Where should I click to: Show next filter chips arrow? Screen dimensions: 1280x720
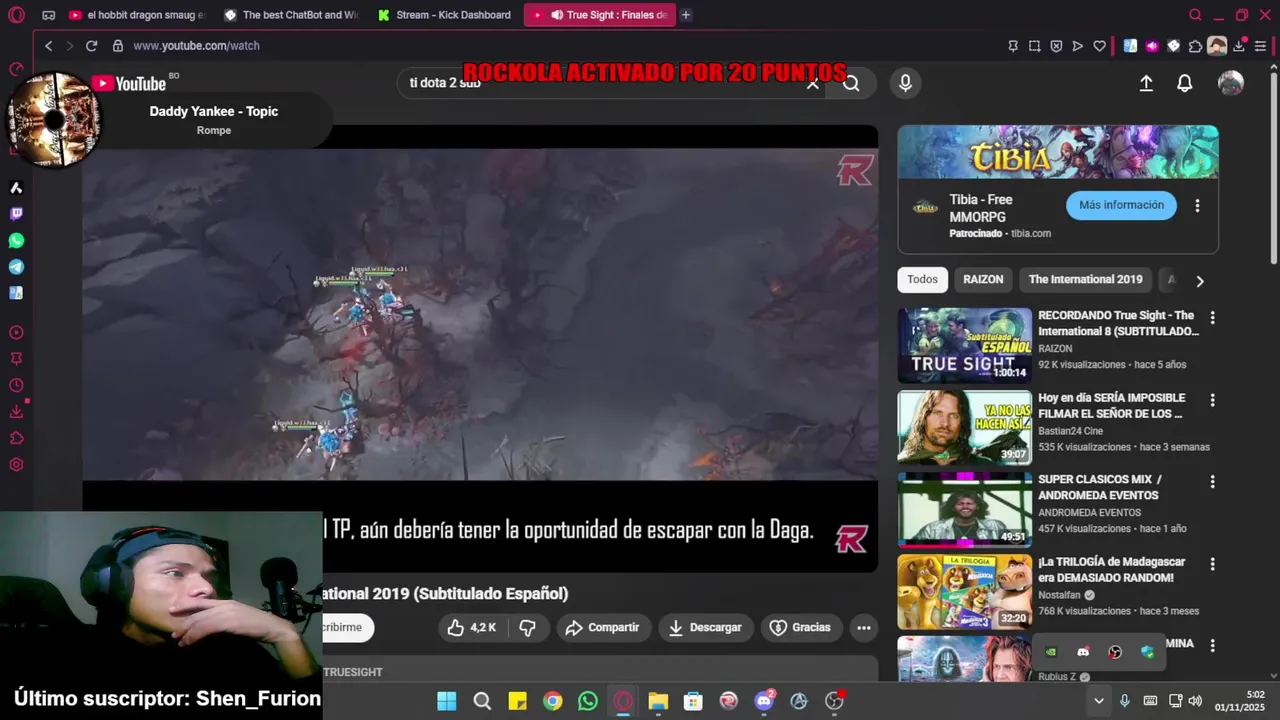(1200, 281)
